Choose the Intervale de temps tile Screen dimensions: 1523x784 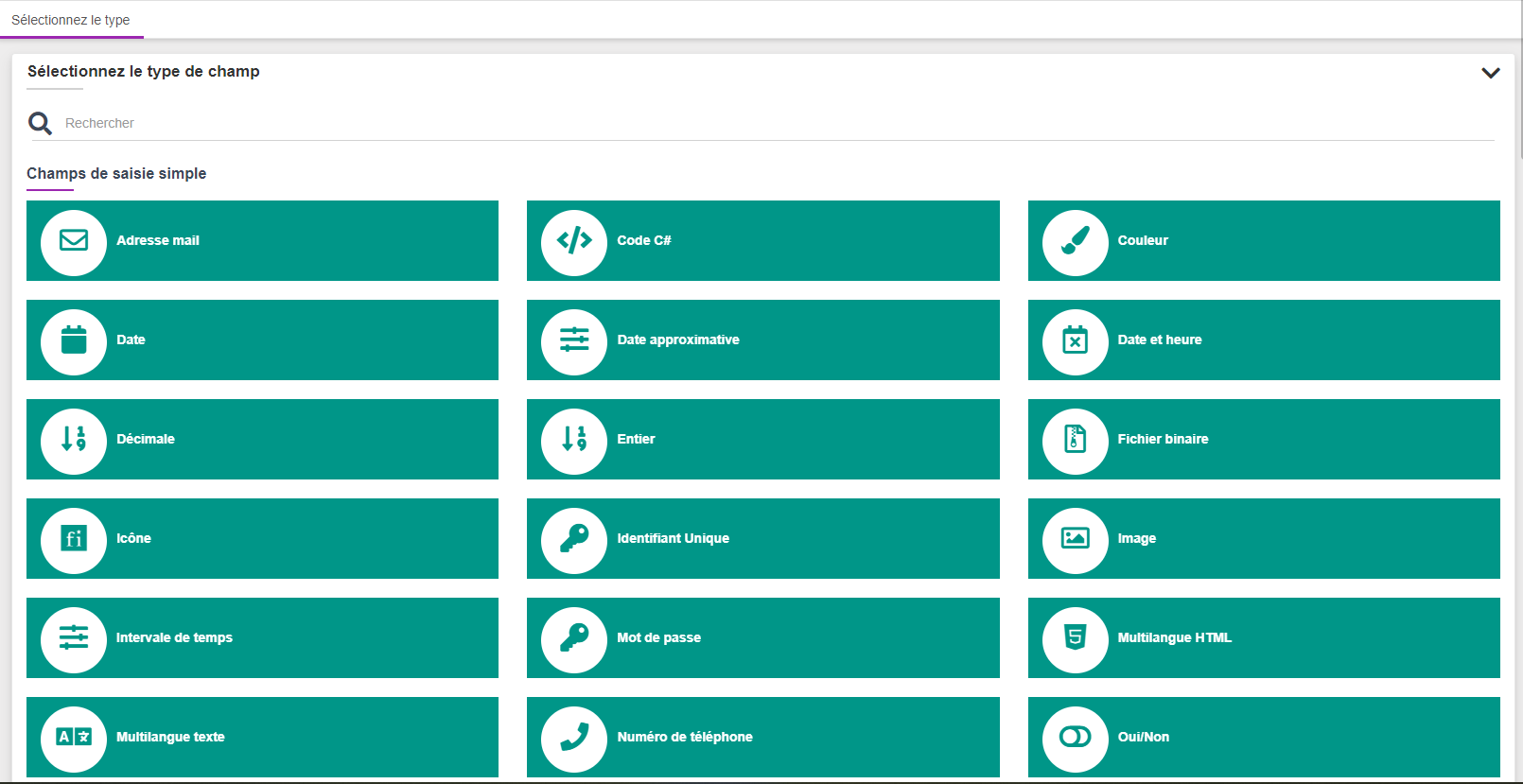(262, 638)
